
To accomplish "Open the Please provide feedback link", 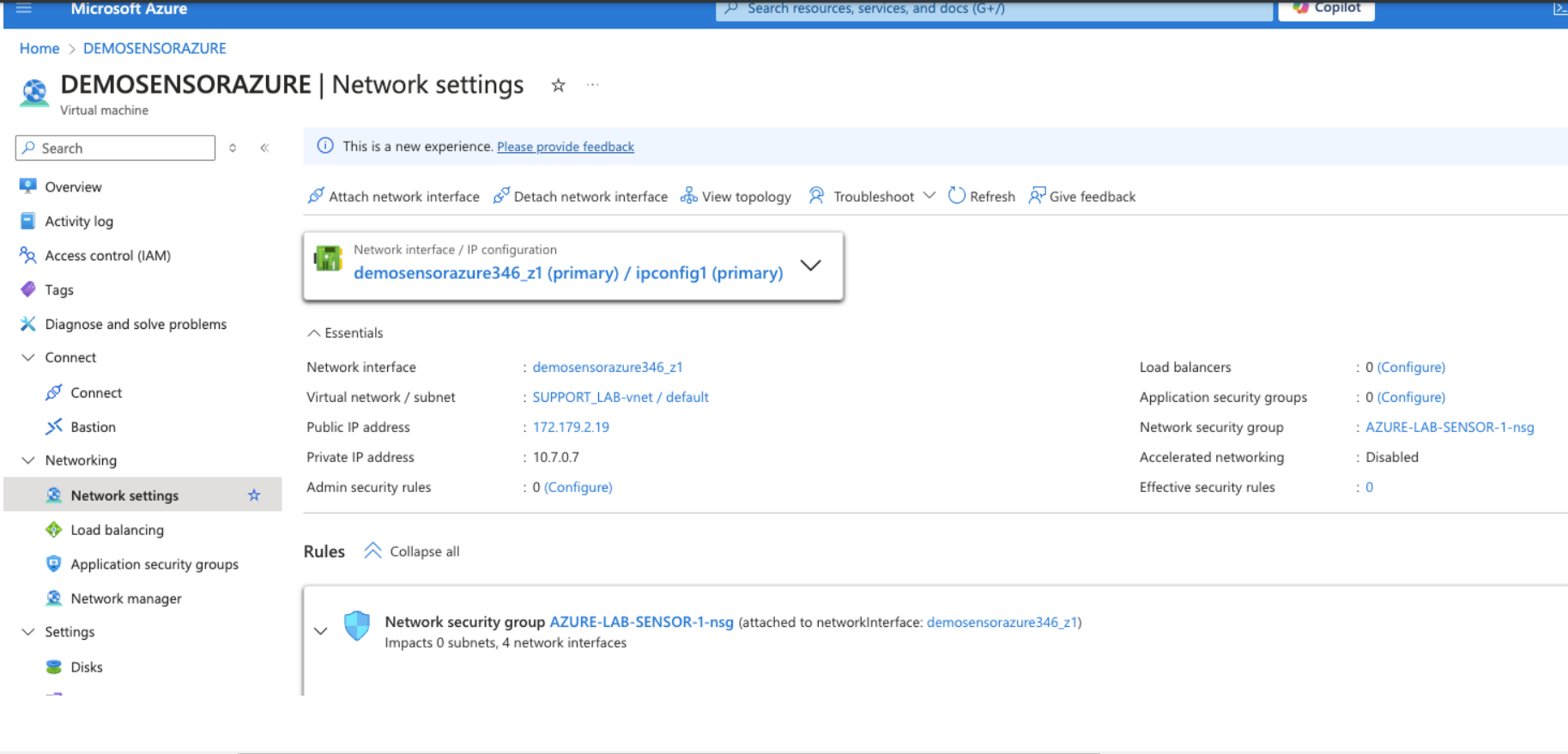I will pyautogui.click(x=566, y=147).
